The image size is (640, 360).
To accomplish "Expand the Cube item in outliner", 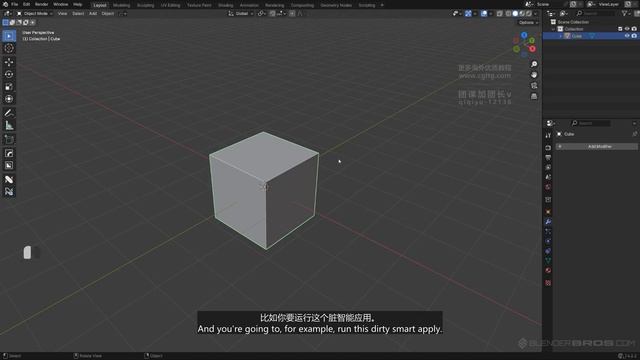I will click(560, 36).
